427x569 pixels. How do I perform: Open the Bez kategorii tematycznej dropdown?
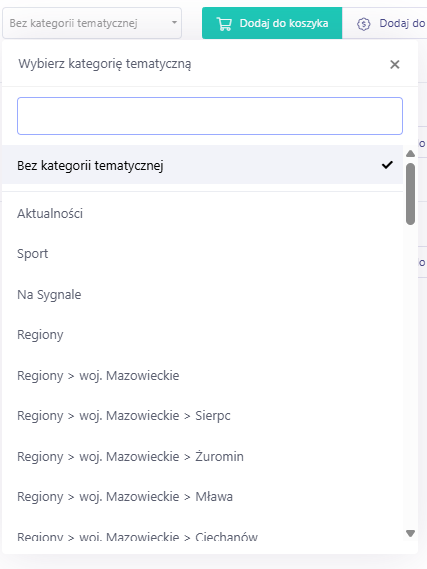point(92,23)
